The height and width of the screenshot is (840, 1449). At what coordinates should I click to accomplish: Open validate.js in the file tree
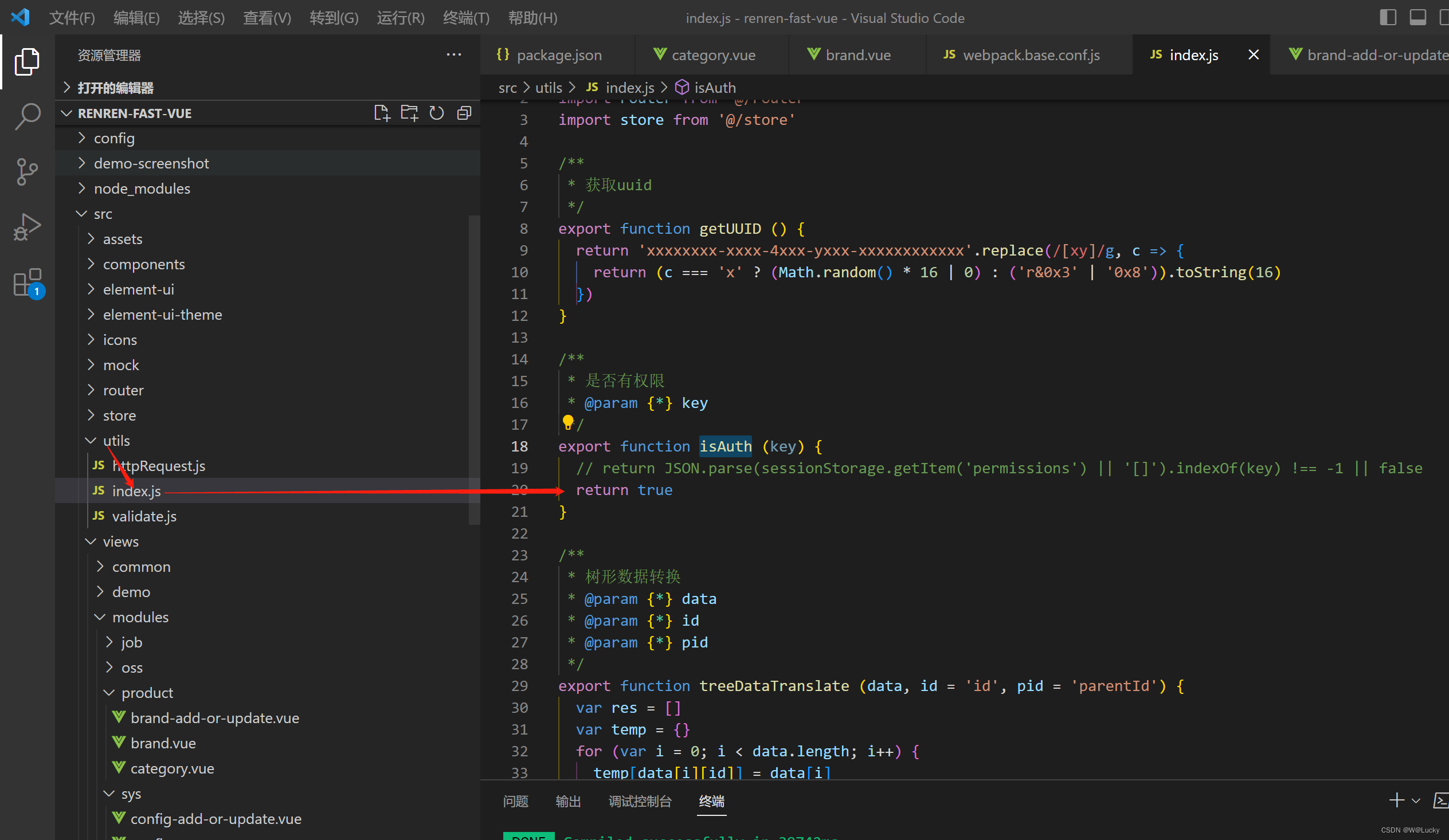pos(144,516)
